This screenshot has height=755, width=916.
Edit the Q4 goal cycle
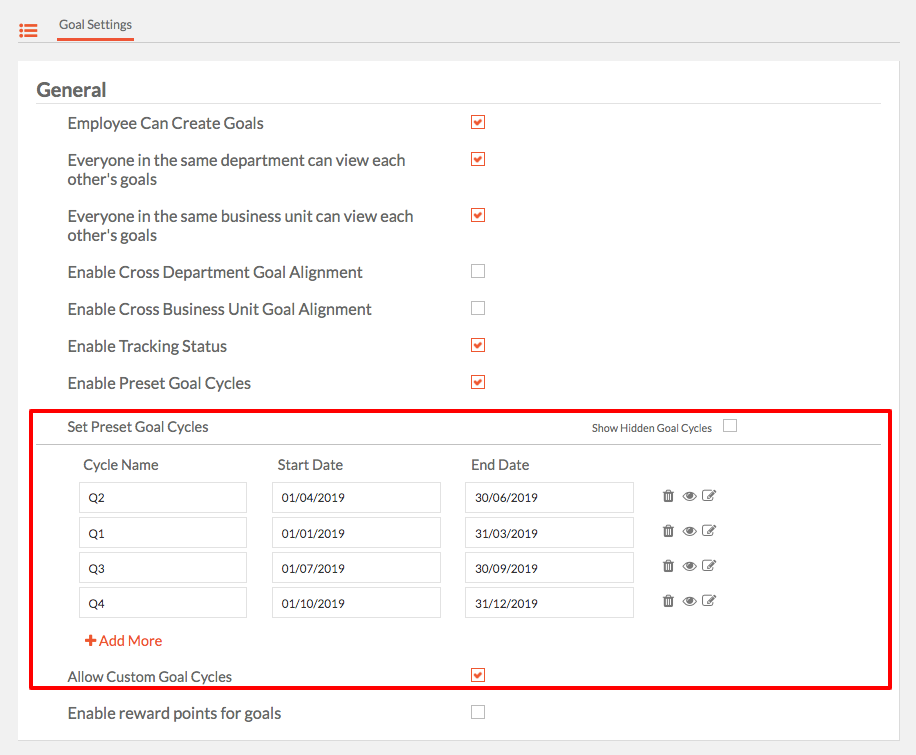pyautogui.click(x=709, y=601)
